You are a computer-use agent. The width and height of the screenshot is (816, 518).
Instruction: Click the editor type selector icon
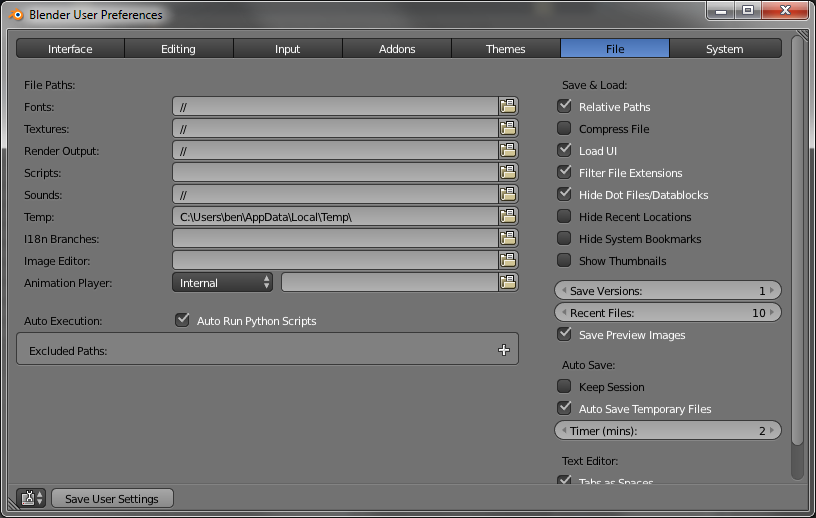point(31,498)
